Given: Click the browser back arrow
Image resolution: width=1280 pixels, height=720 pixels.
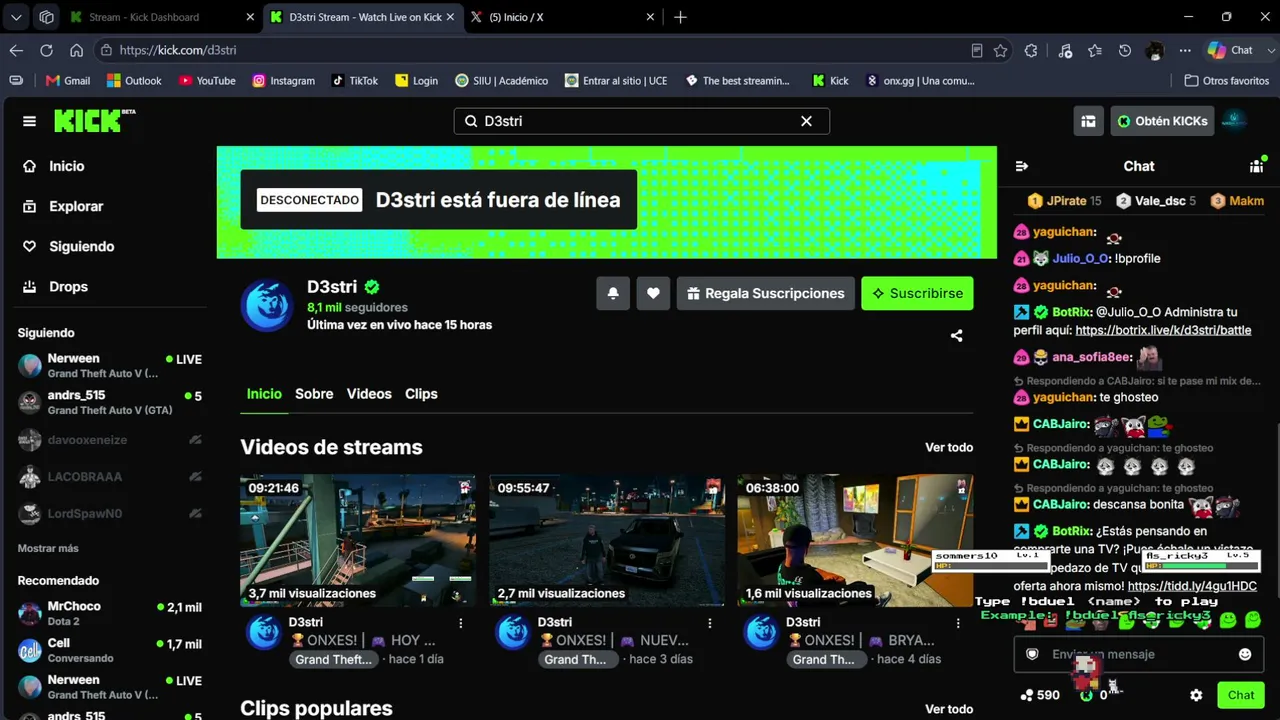Looking at the screenshot, I should 16,50.
